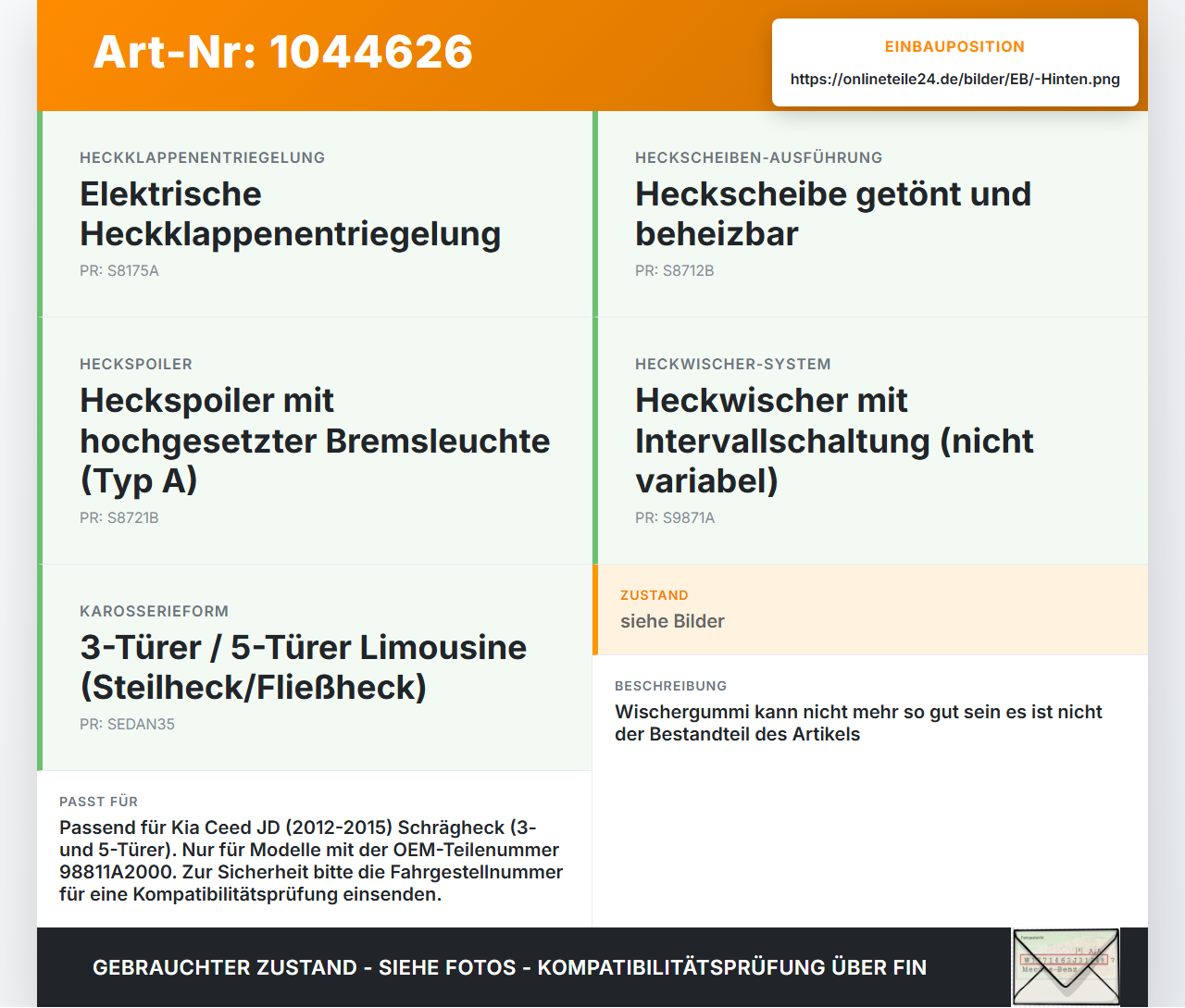Click the Kia Ceed JD compatibility paragraph
The image size is (1185, 1008).
(311, 861)
